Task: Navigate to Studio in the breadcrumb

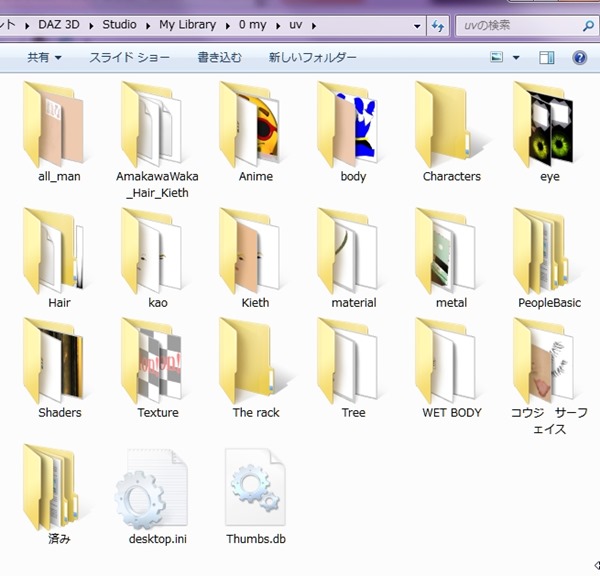Action: 119,25
